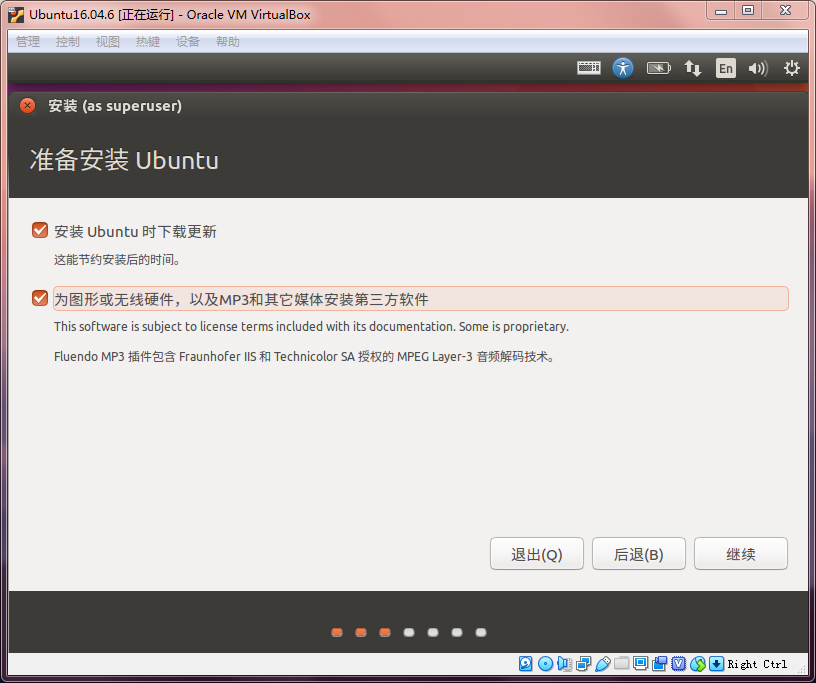Click the battery status indicator
Viewport: 816px width, 683px height.
(658, 68)
